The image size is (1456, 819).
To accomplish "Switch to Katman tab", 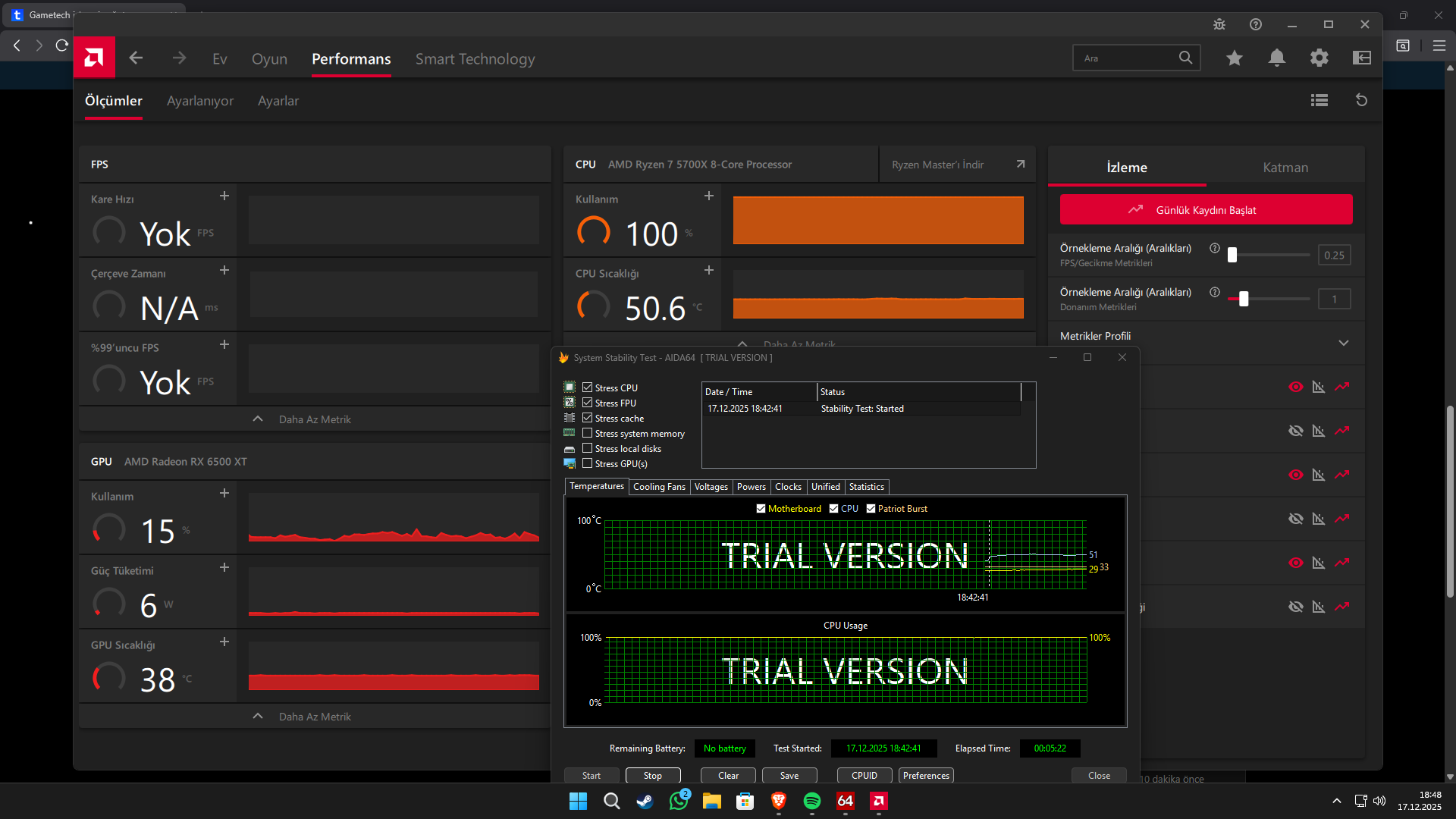I will click(x=1285, y=168).
